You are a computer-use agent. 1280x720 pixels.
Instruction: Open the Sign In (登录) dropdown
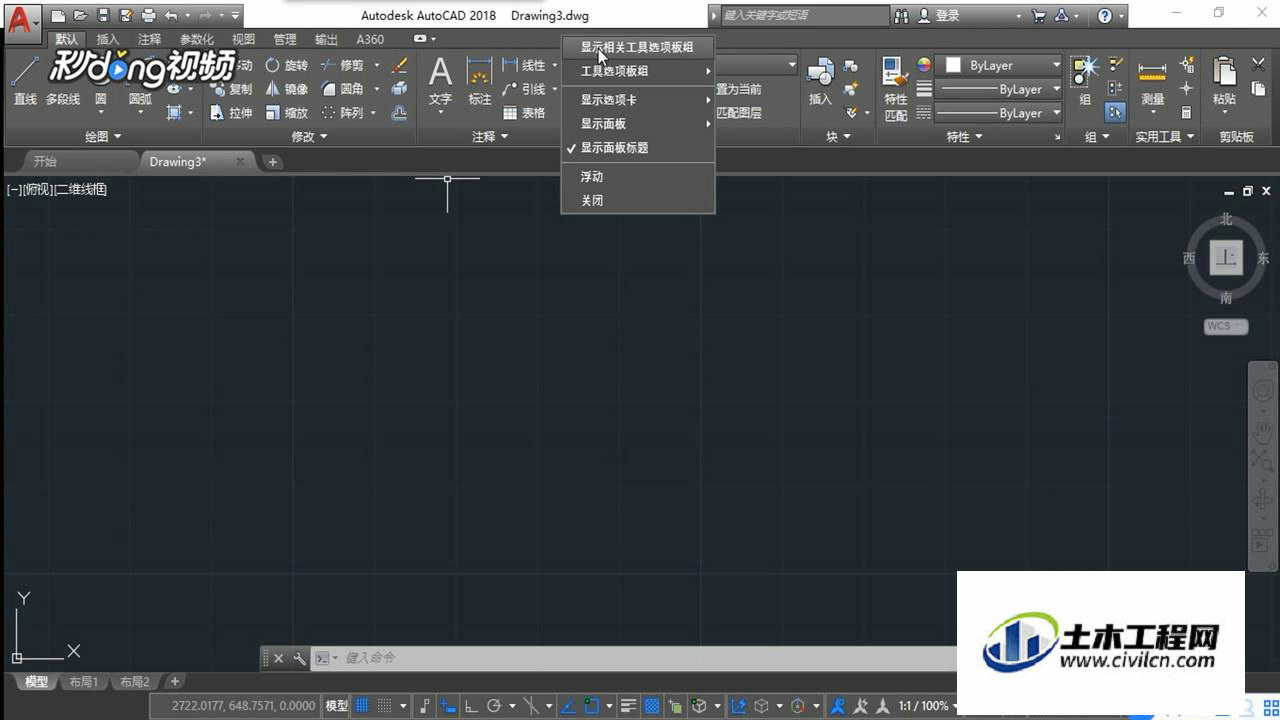point(970,15)
